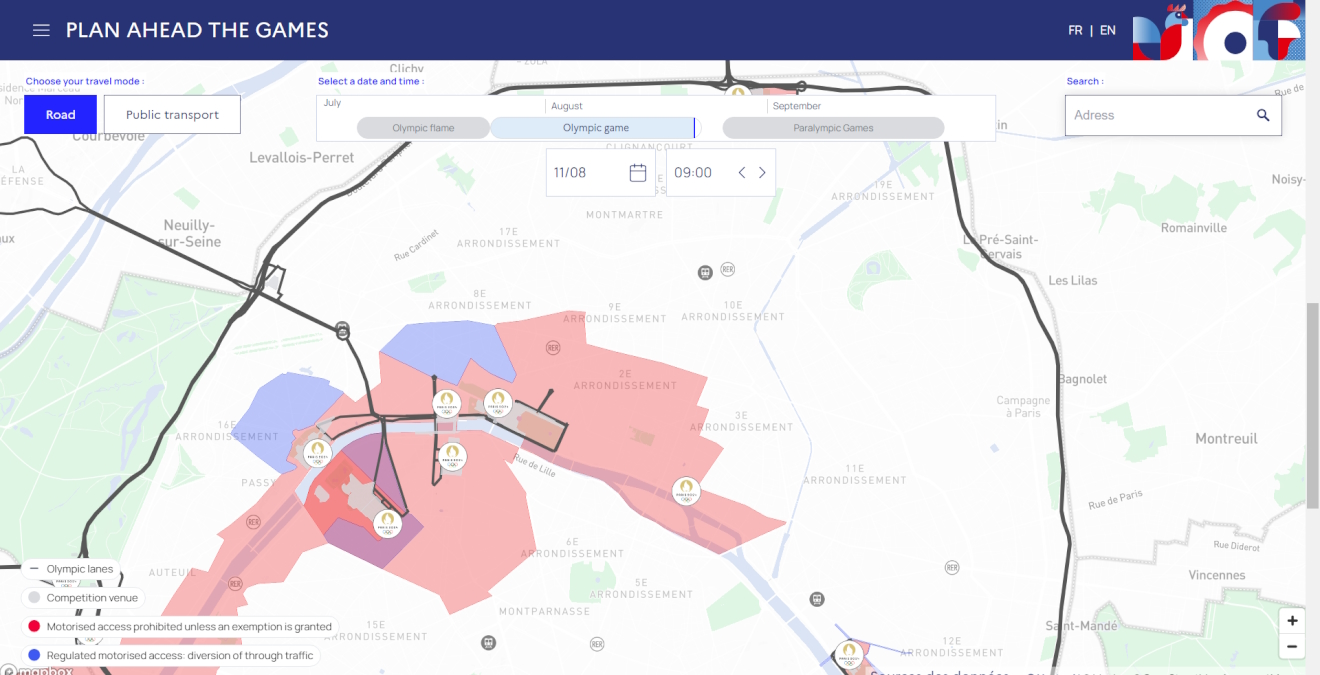This screenshot has width=1320, height=675.
Task: Select the Olympic flame period tab
Action: 423,127
